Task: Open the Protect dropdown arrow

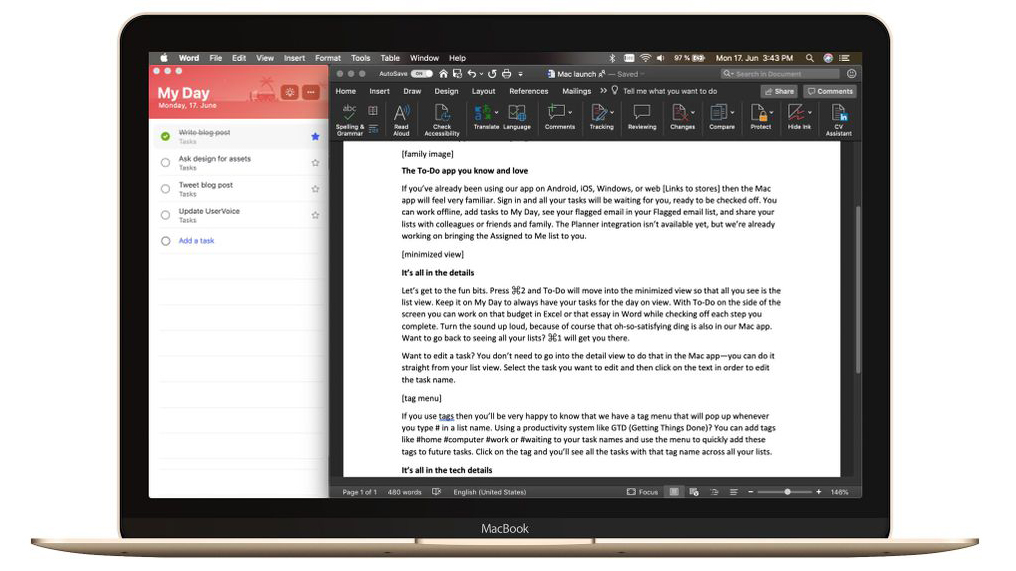Action: 772,112
